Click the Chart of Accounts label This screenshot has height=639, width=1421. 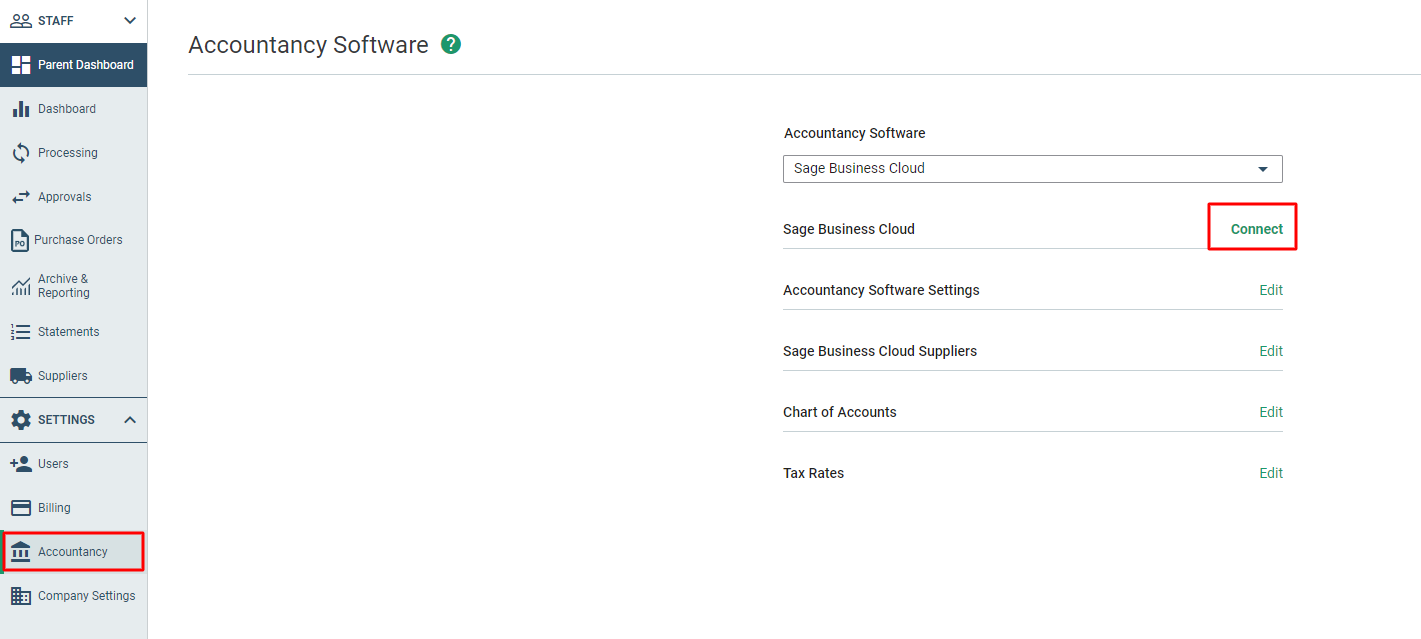(840, 412)
